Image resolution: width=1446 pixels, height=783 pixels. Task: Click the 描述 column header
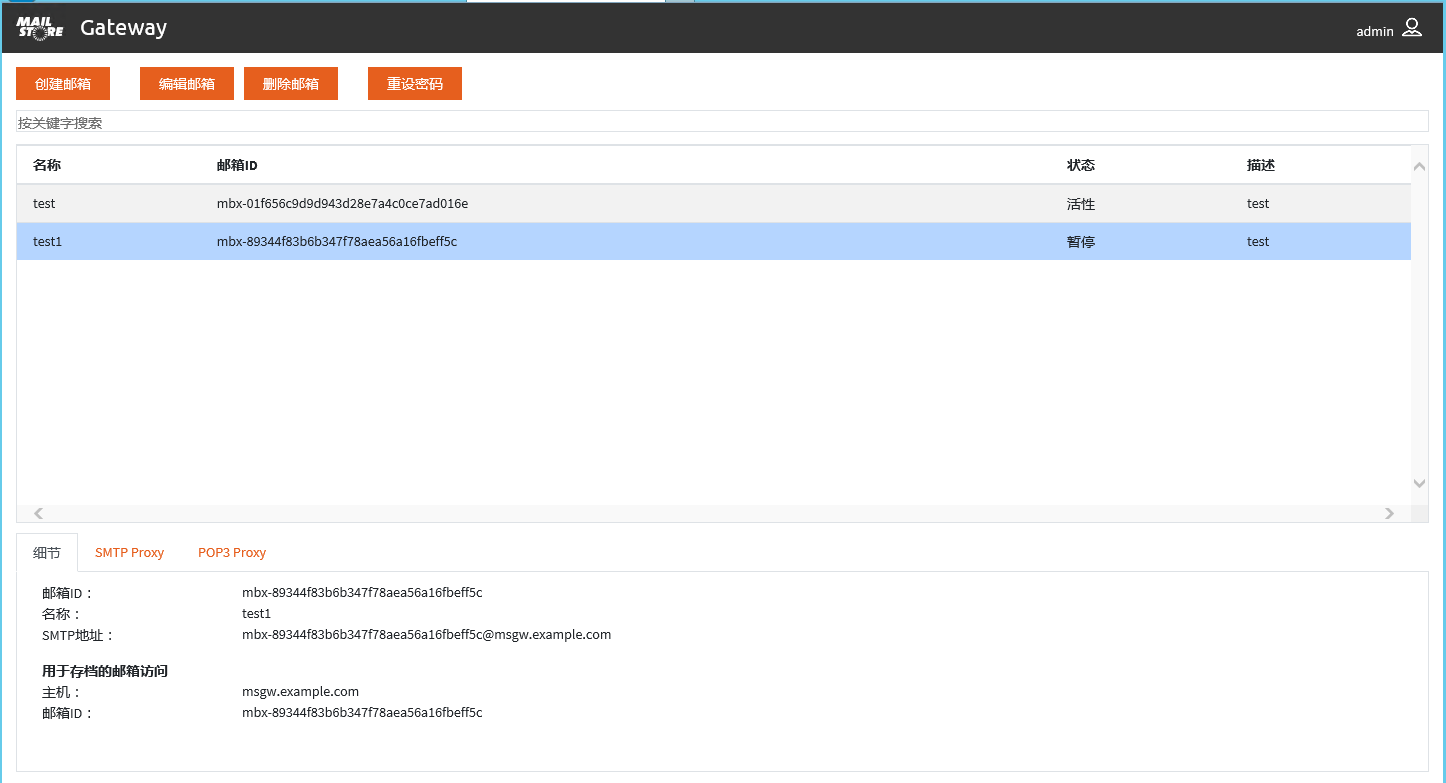click(1261, 165)
